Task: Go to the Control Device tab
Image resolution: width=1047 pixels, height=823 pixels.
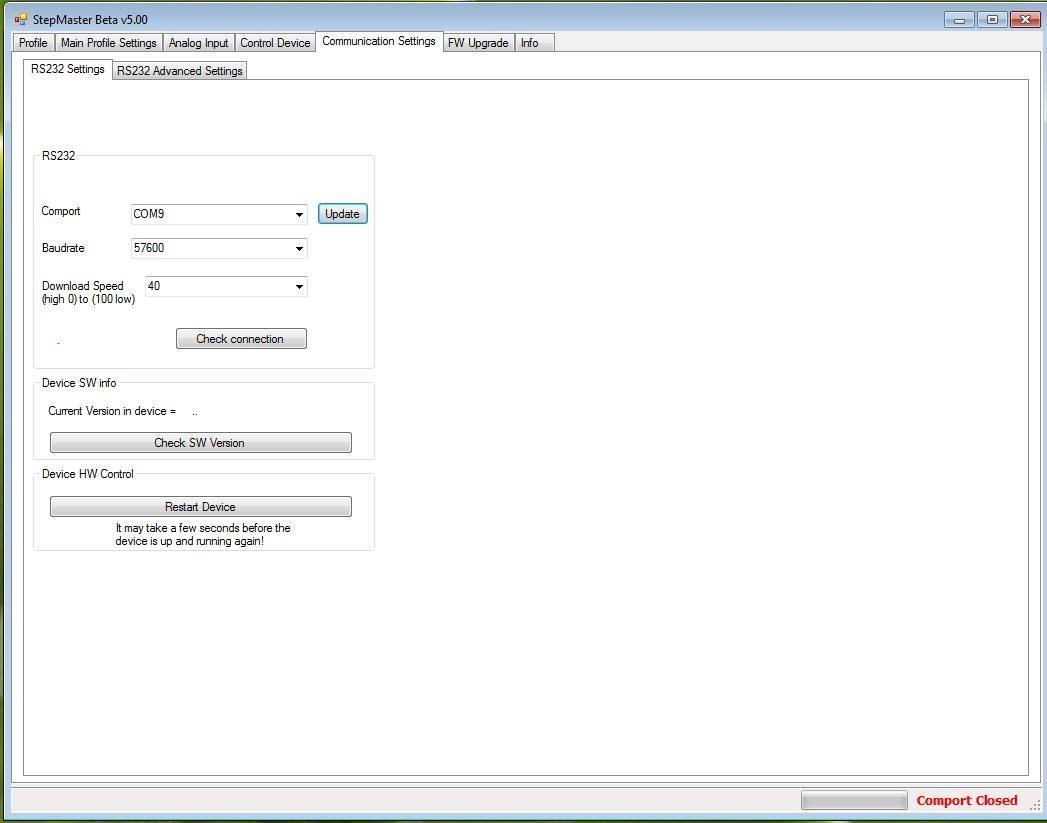Action: coord(275,43)
